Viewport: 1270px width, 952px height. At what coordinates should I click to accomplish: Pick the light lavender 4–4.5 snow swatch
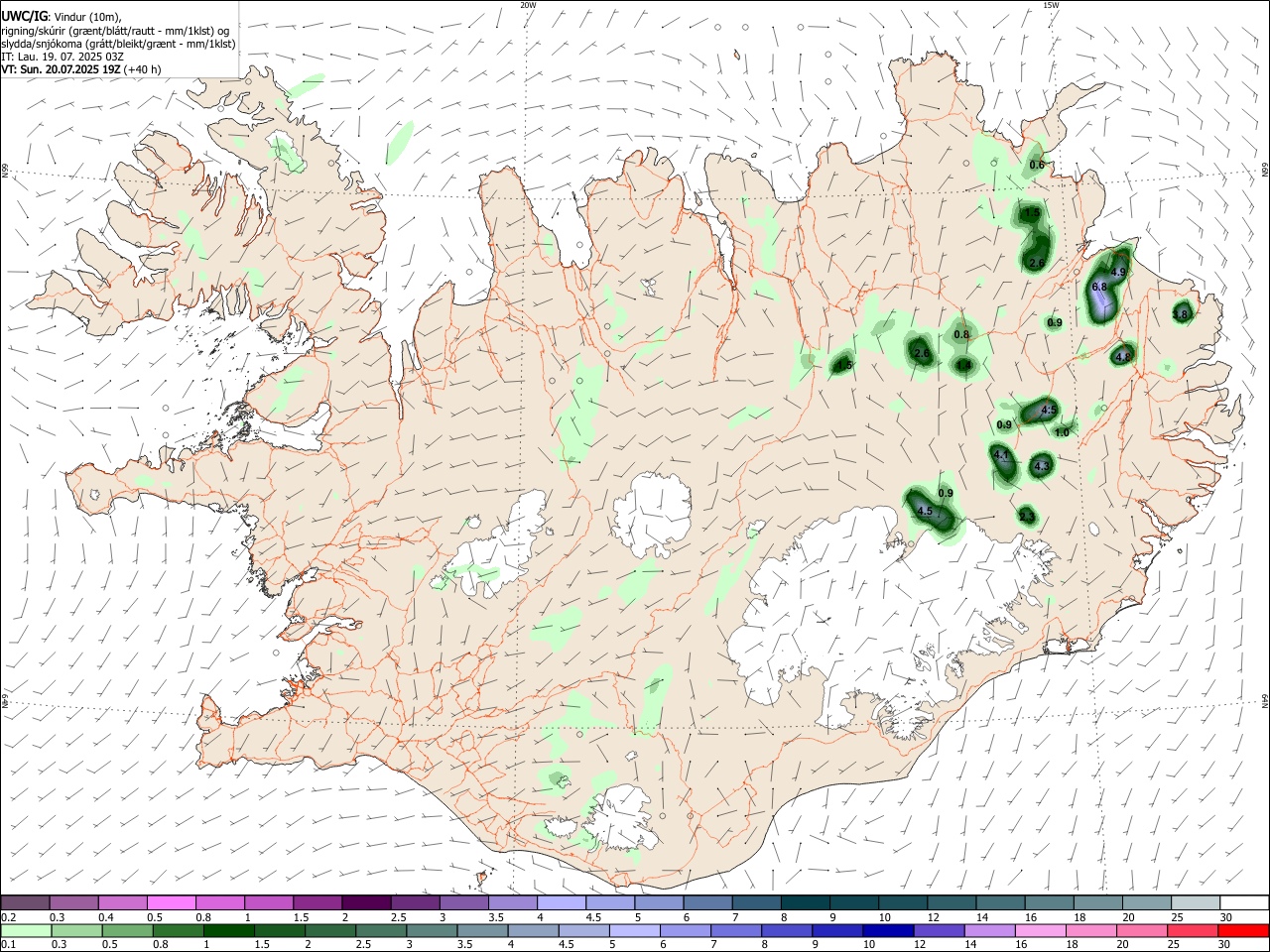561,902
